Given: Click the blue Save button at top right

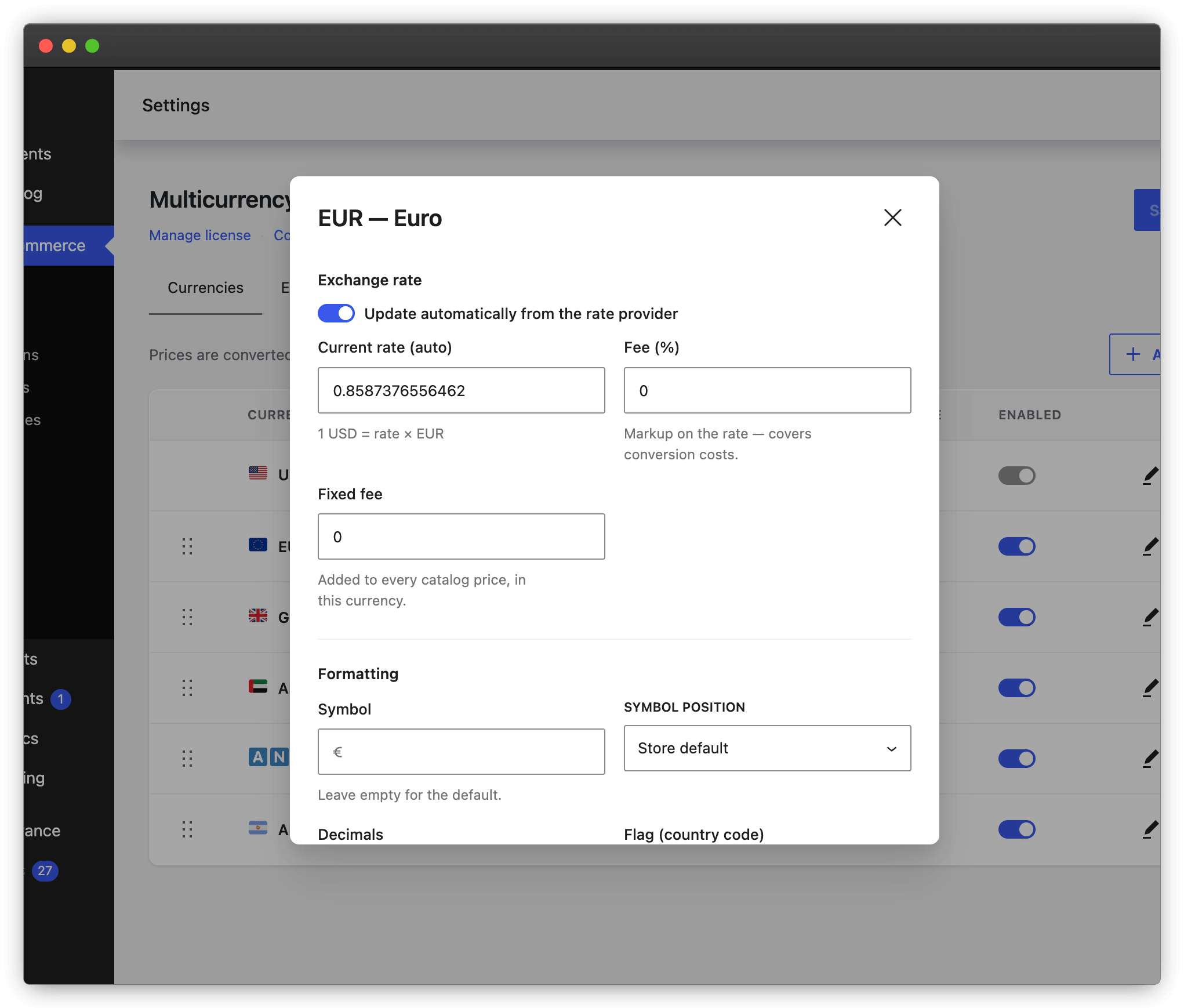Looking at the screenshot, I should point(1147,210).
